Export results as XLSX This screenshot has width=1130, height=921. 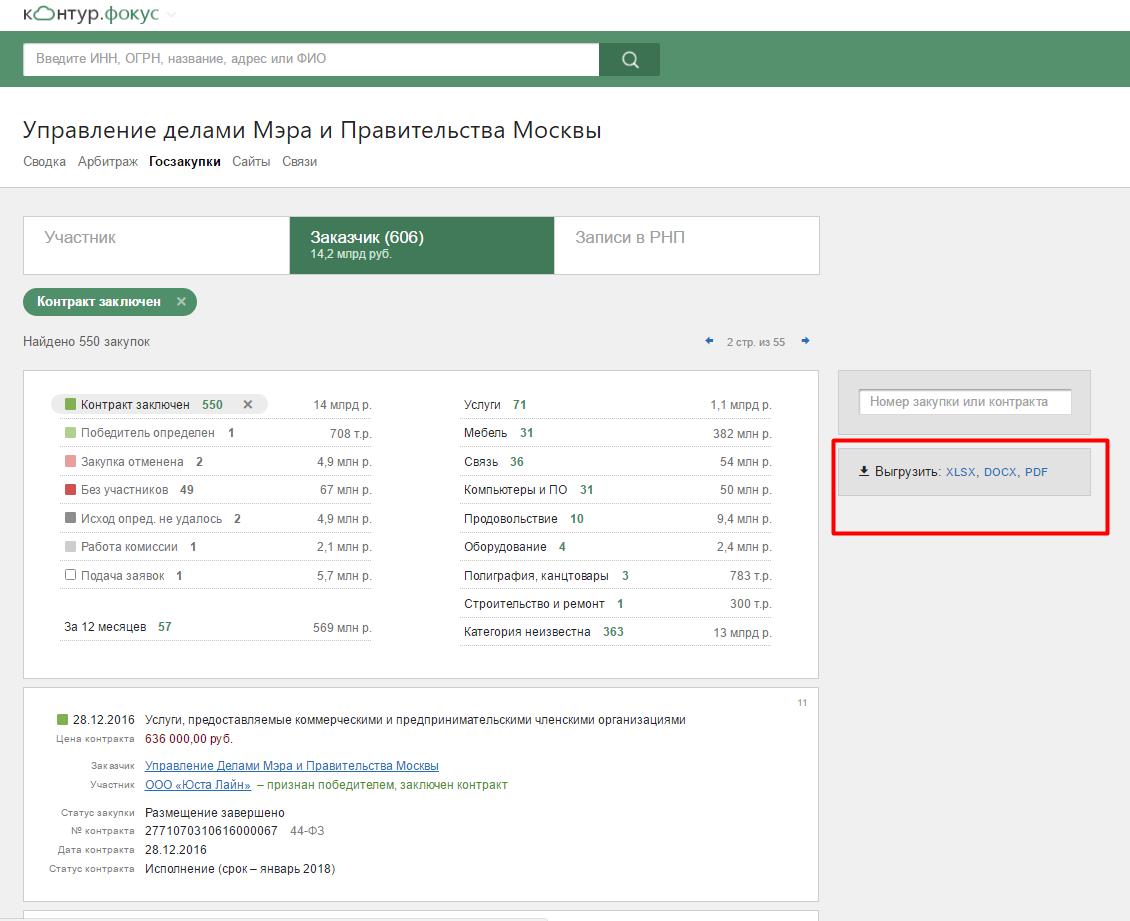[960, 472]
